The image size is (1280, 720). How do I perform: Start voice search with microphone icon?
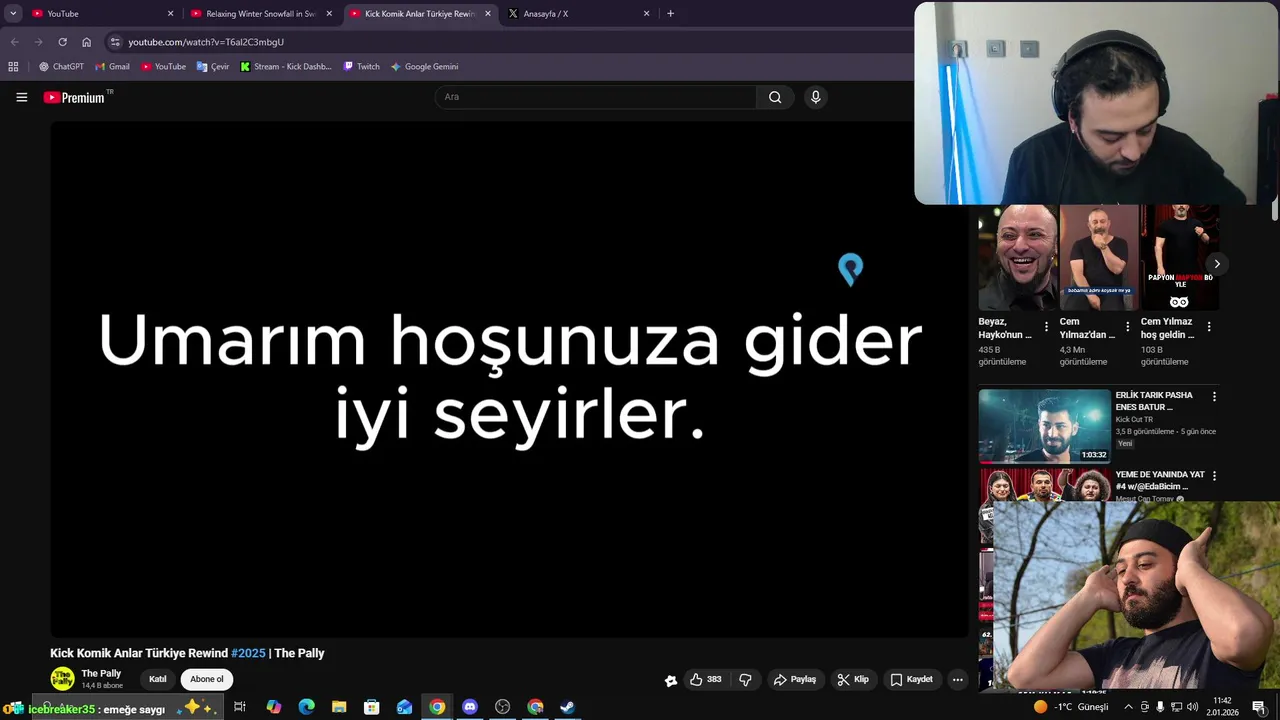pyautogui.click(x=815, y=97)
